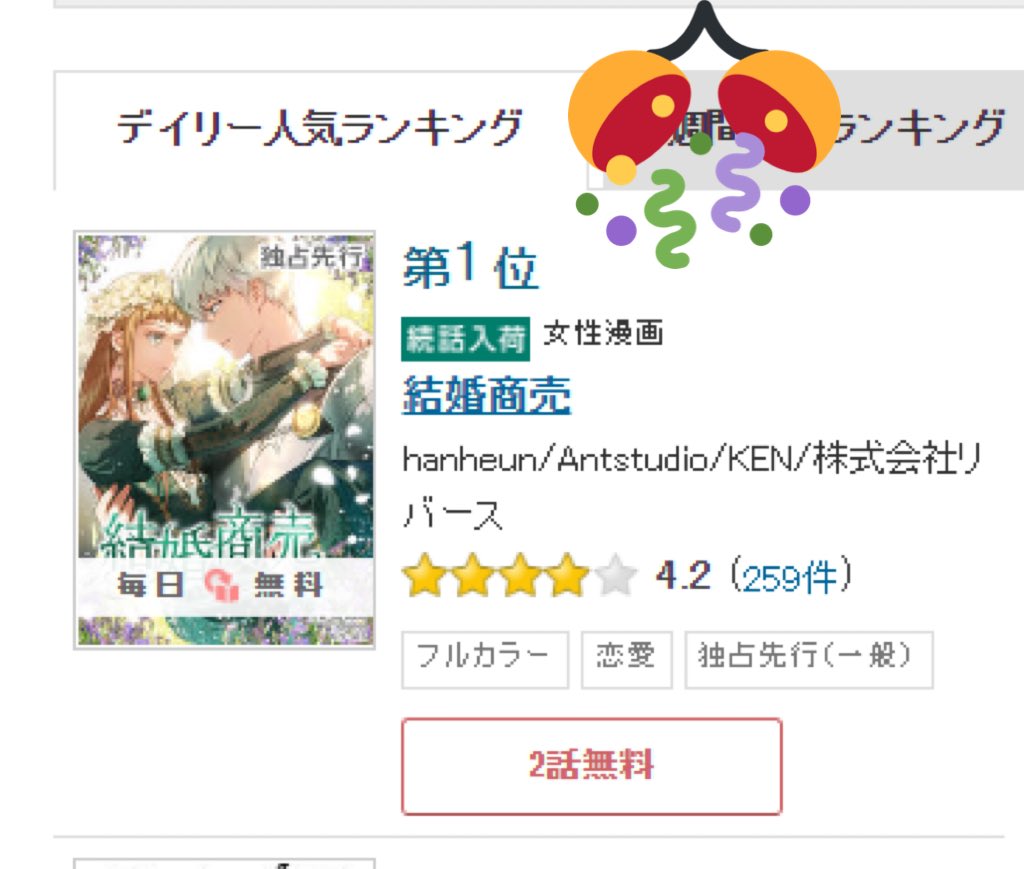Open the 結婚商売 title link
Image resolution: width=1024 pixels, height=869 pixels.
(x=487, y=395)
